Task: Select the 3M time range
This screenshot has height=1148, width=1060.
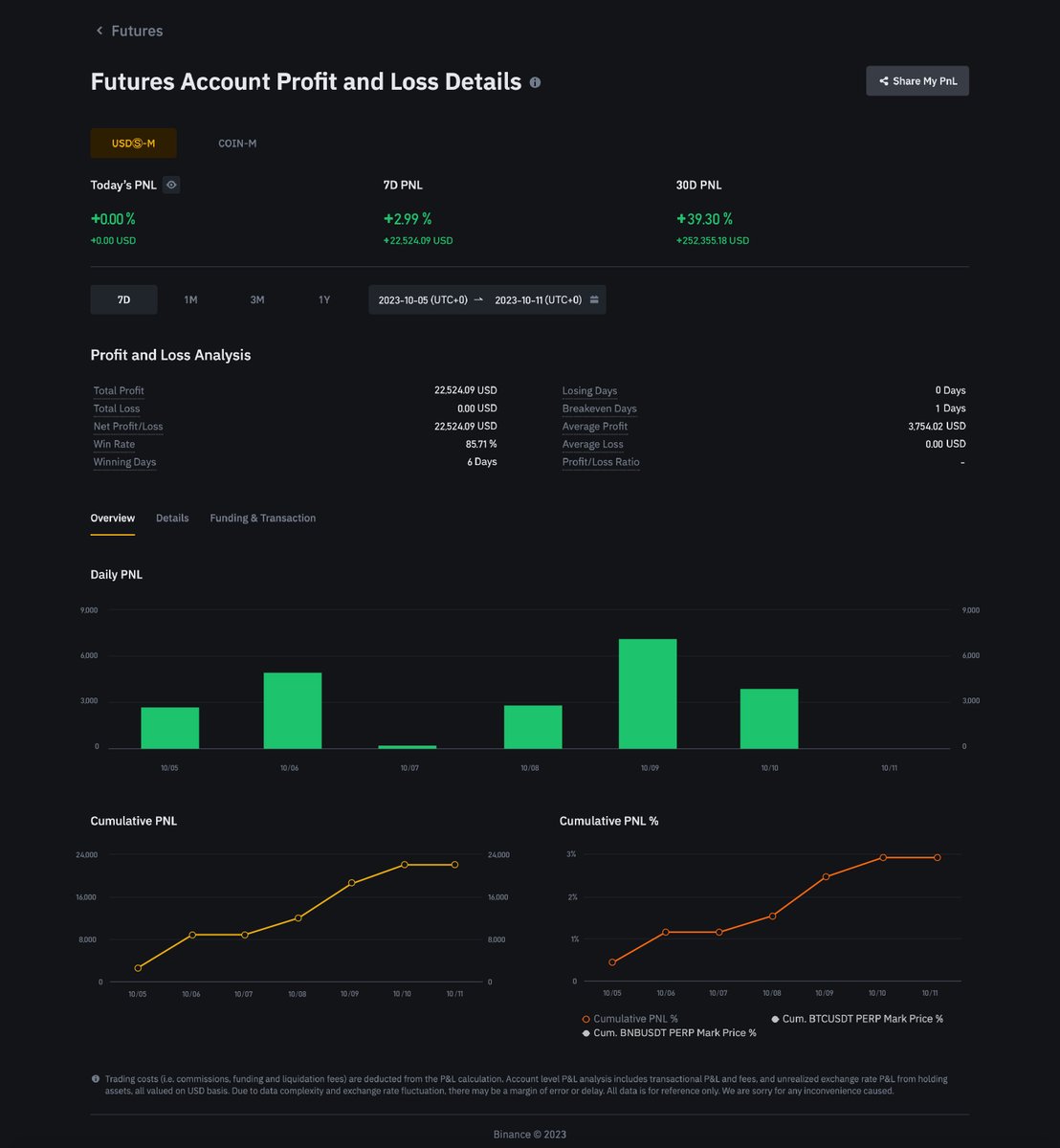Action: tap(257, 299)
